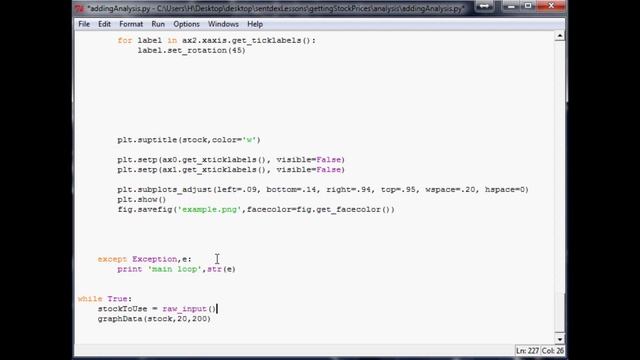Open the Windows menu
The width and height of the screenshot is (640, 360).
[223, 24]
